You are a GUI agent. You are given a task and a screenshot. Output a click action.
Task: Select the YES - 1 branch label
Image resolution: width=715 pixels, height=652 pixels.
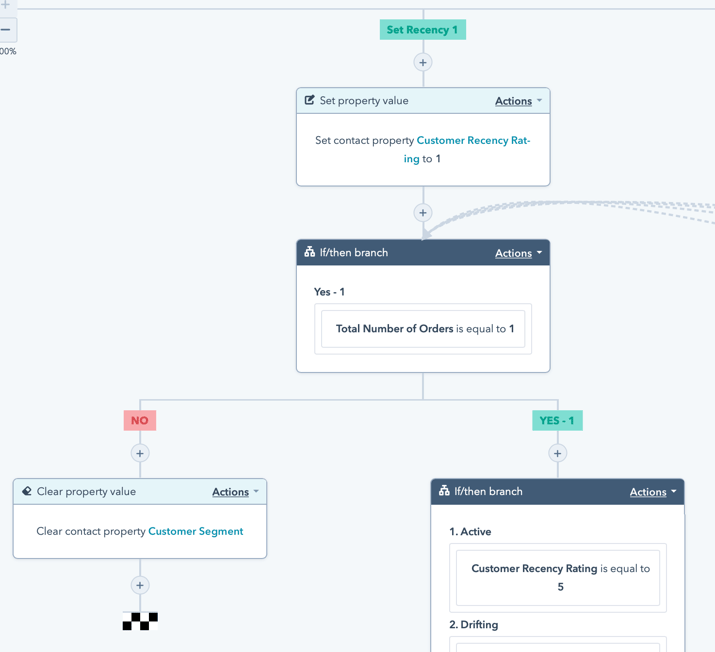click(x=557, y=420)
